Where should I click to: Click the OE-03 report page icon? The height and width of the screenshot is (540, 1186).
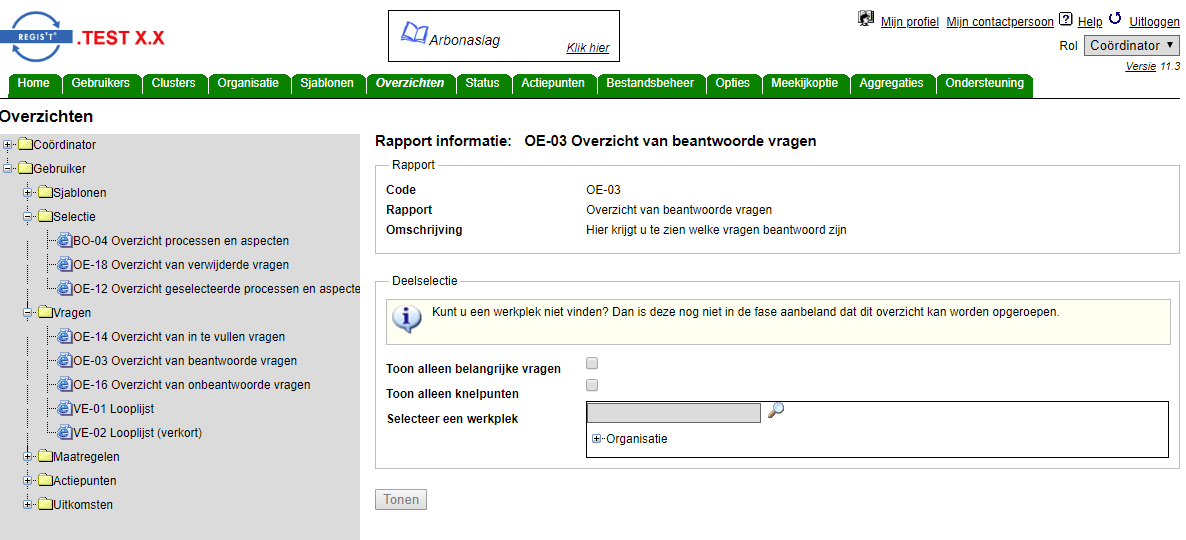click(x=65, y=361)
